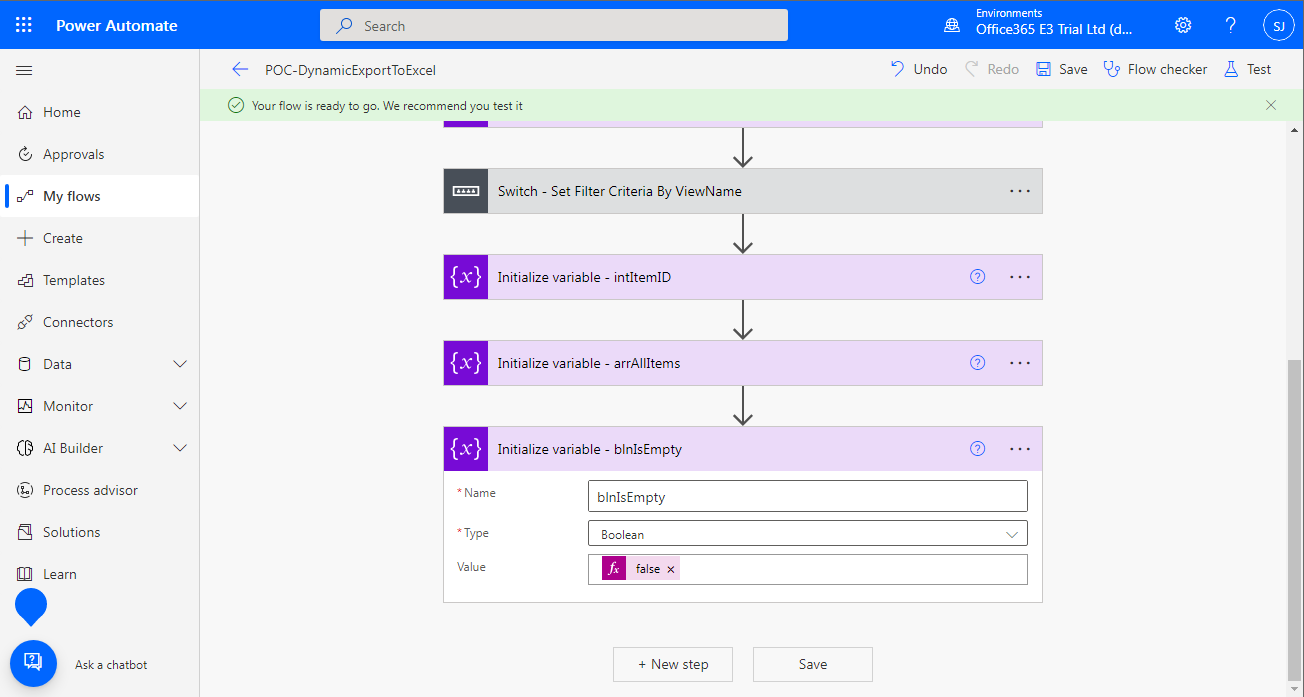Expand the Data section chevron

[x=181, y=364]
